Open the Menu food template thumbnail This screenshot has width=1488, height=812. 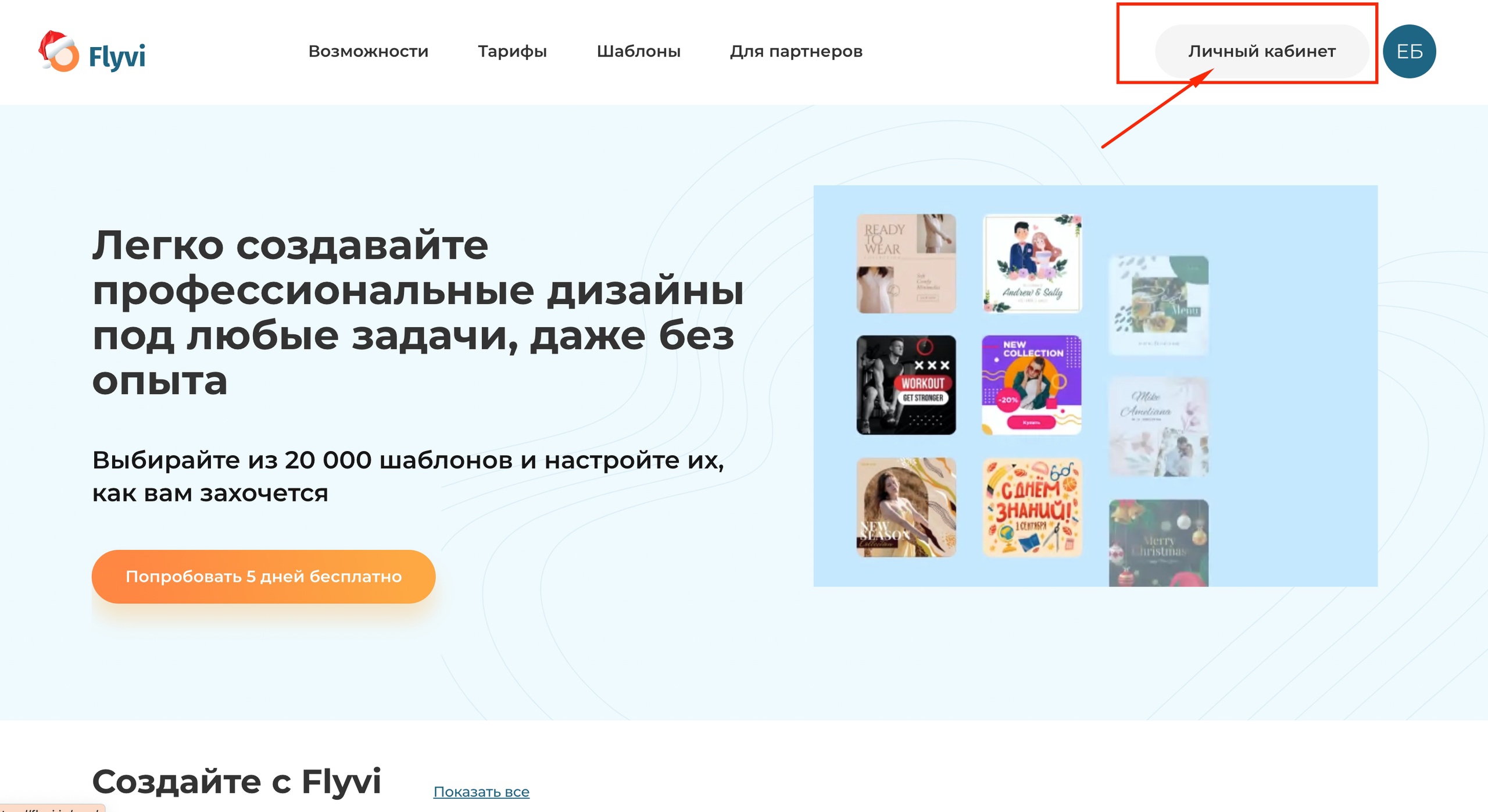[x=1158, y=305]
